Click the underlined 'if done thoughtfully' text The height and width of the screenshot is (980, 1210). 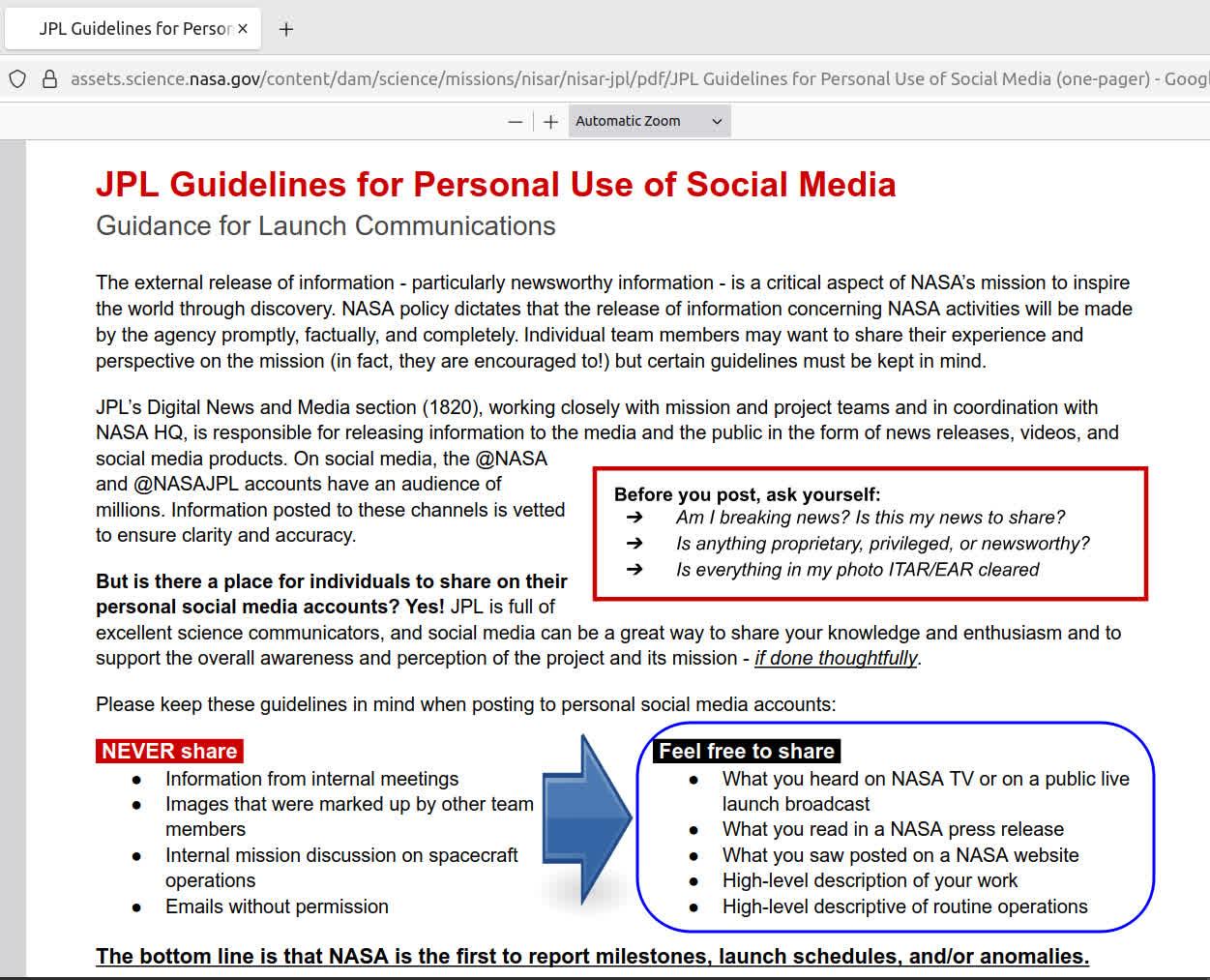[x=836, y=659]
